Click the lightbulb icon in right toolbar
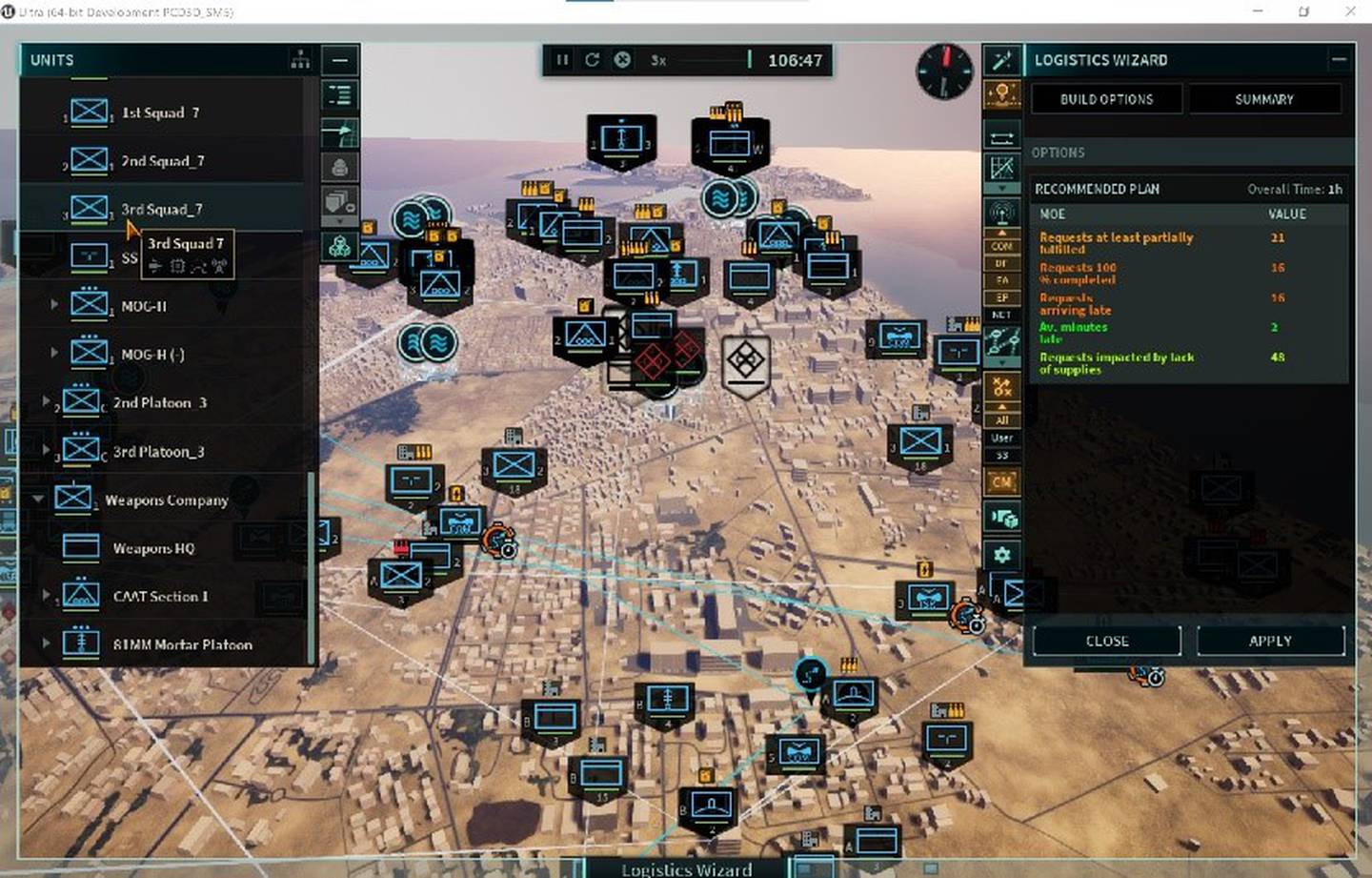Viewport: 1372px width, 878px height. point(1001,94)
